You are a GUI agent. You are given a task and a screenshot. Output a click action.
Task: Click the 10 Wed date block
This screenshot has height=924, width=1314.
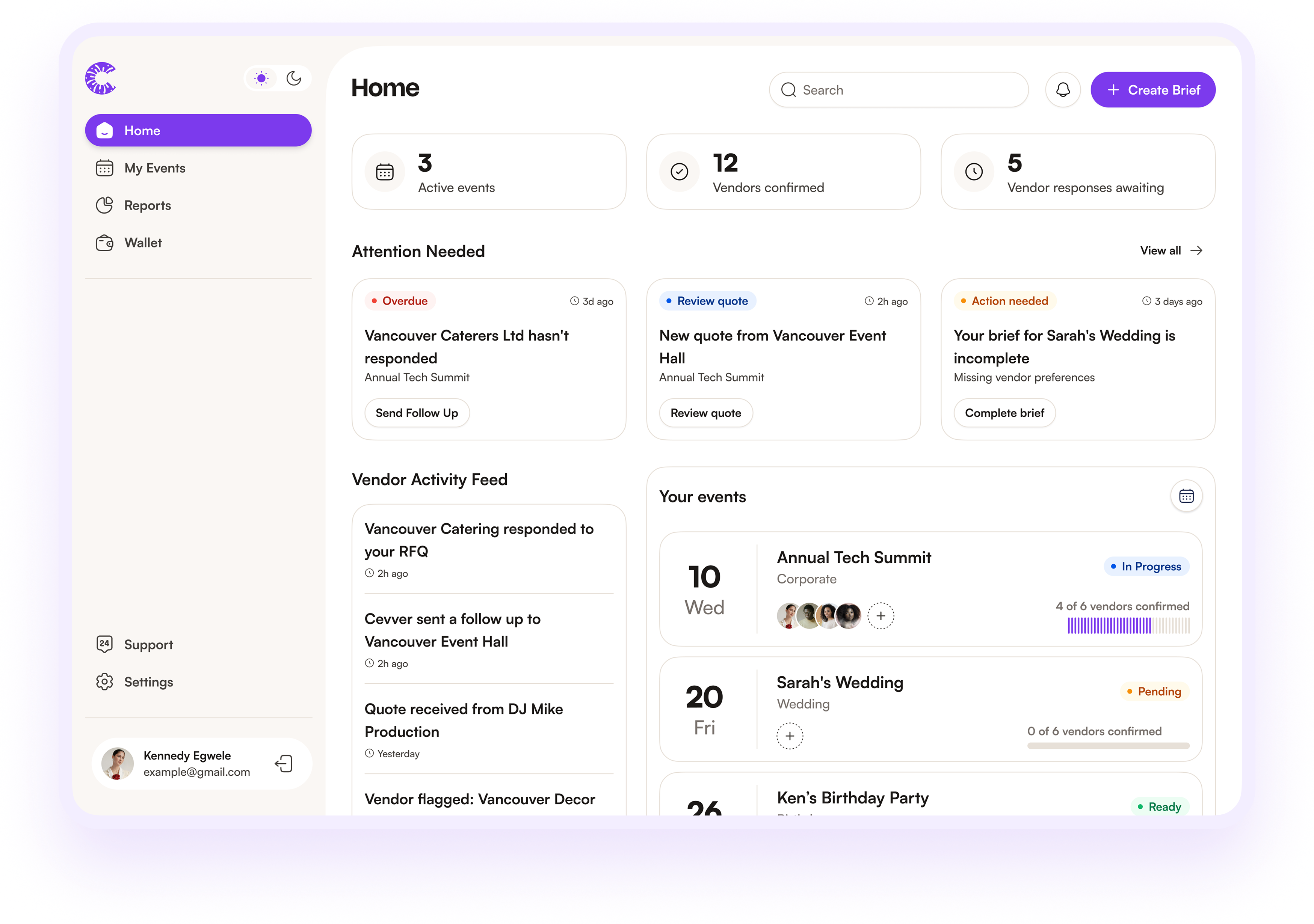point(704,589)
